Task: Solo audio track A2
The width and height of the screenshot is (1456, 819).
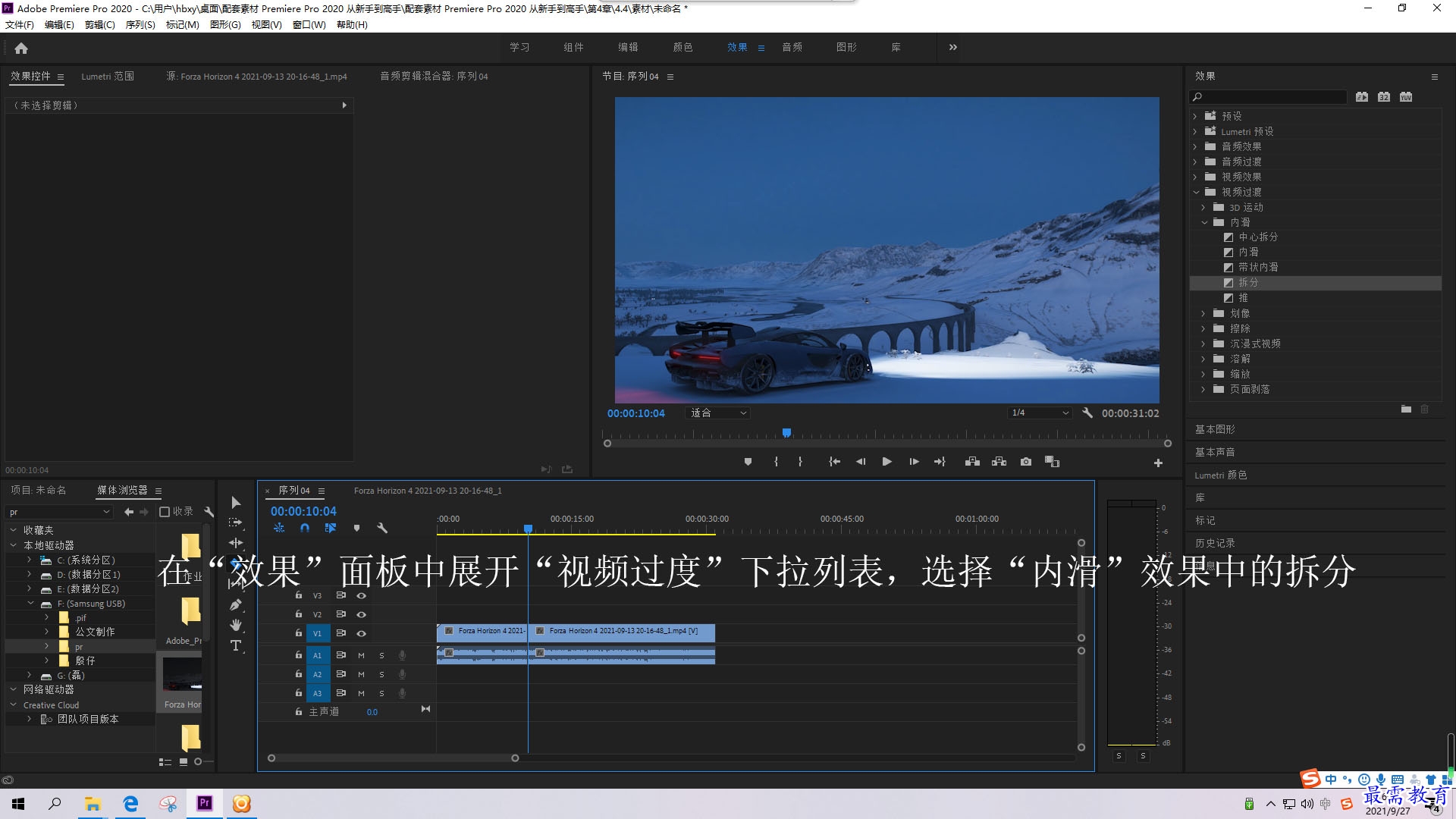Action: tap(381, 674)
